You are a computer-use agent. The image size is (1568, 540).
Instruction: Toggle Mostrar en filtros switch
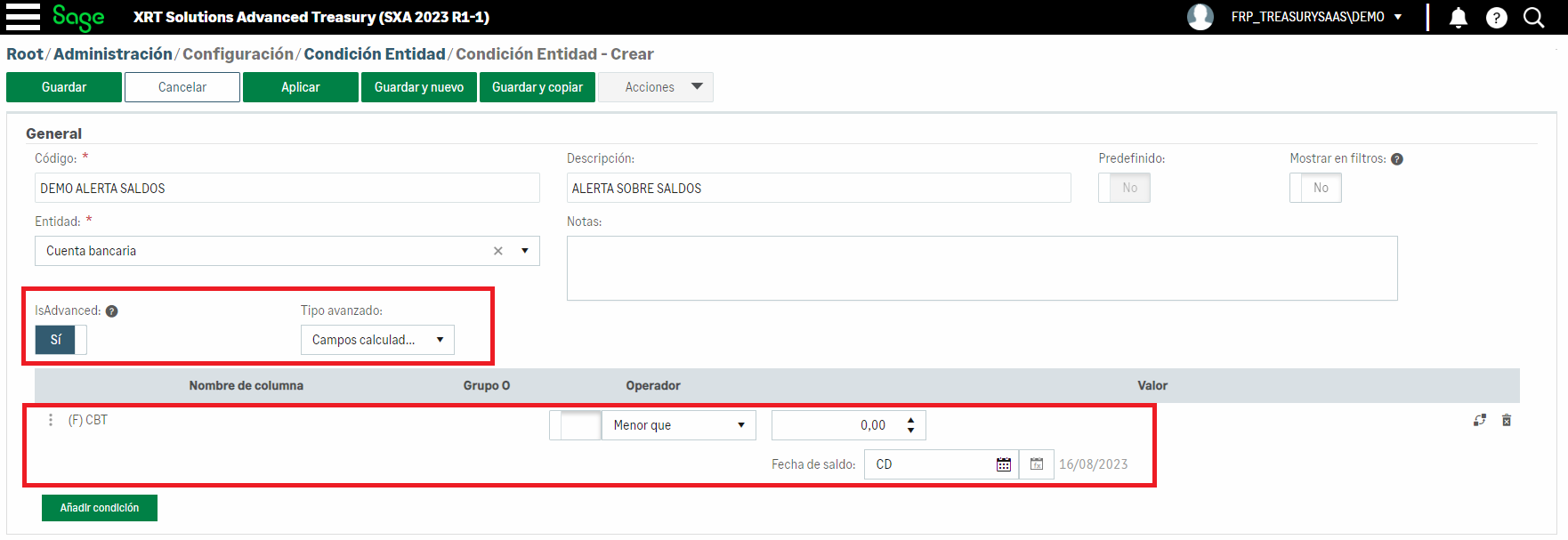(x=1315, y=188)
